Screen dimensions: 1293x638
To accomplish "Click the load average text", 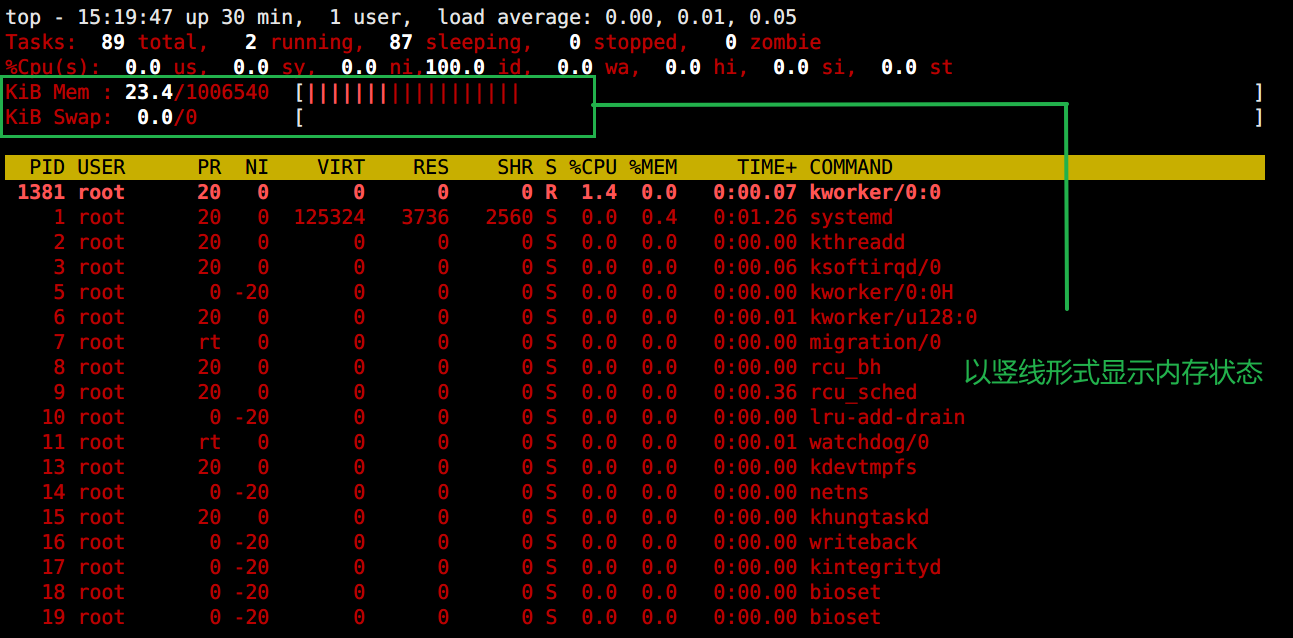I will click(x=617, y=18).
